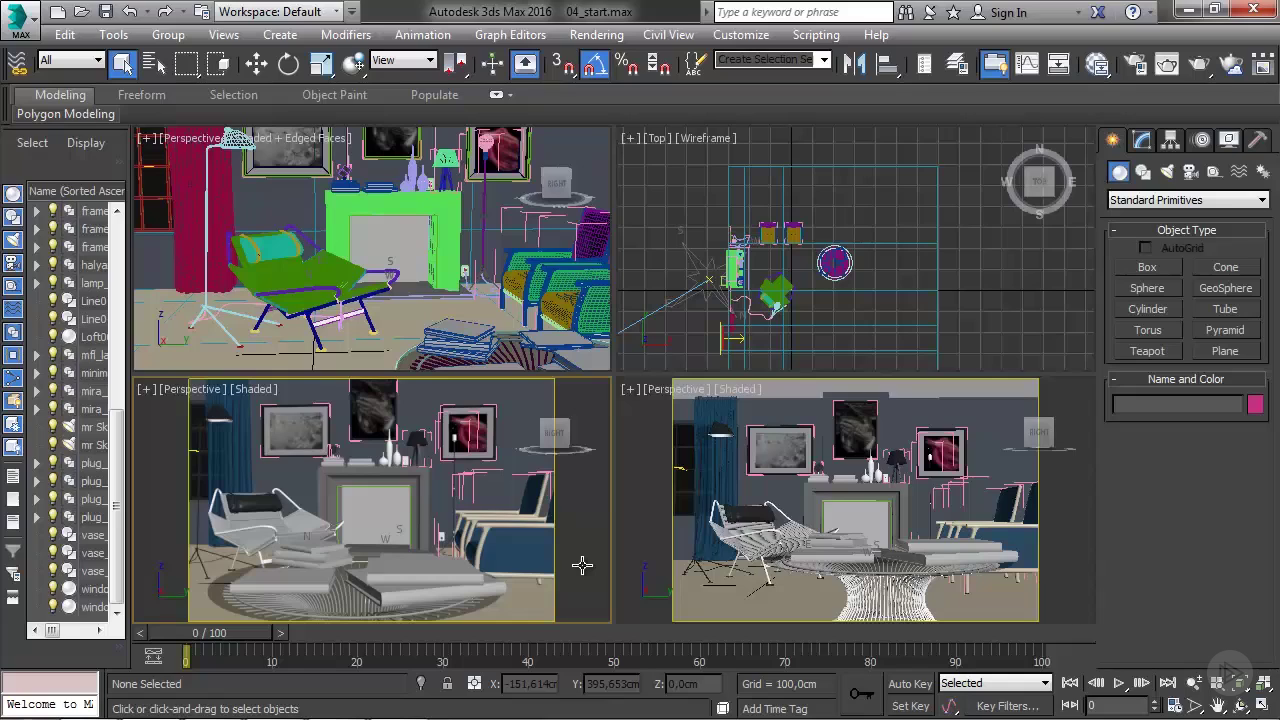Switch to the Populate ribbon tab

[434, 95]
